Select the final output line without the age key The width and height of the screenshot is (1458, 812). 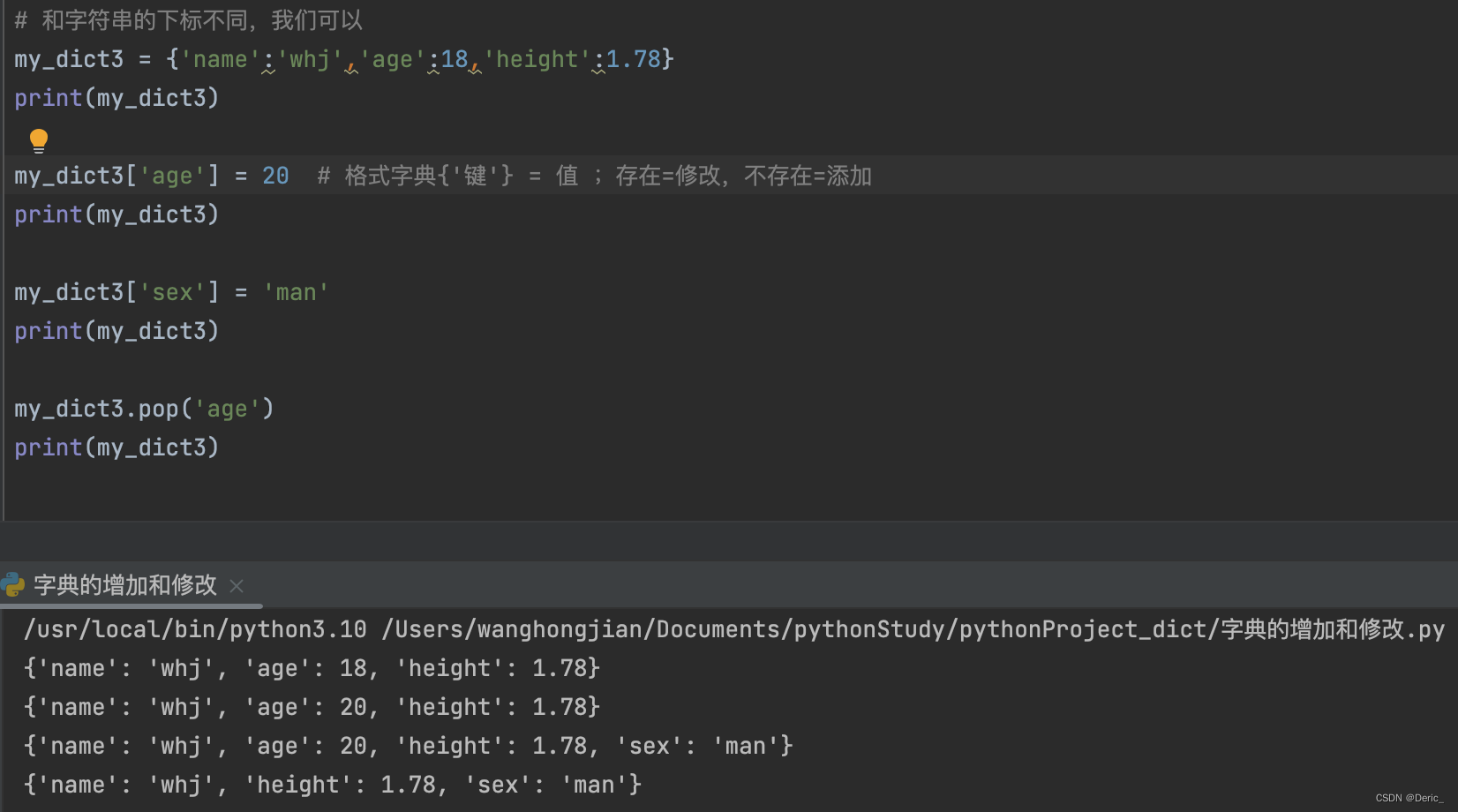click(332, 784)
